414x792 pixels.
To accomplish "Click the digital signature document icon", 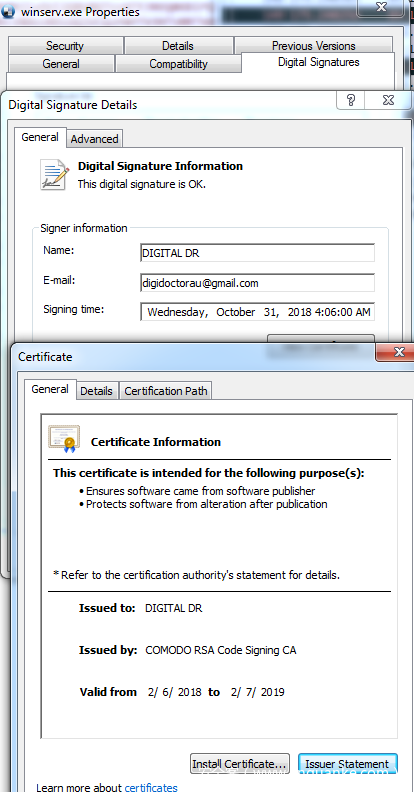I will coord(55,175).
